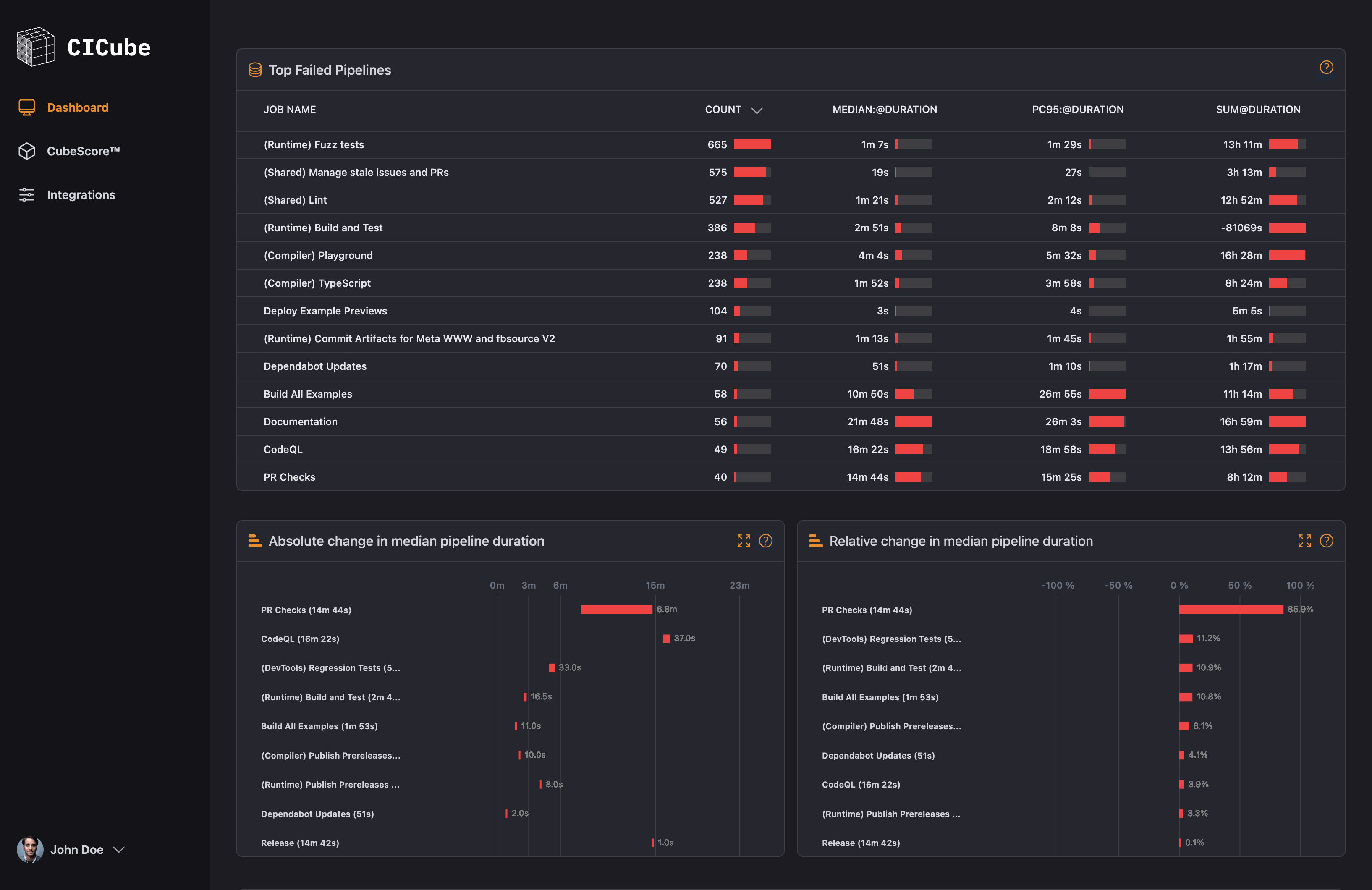Select the Documentation job row

tap(791, 421)
